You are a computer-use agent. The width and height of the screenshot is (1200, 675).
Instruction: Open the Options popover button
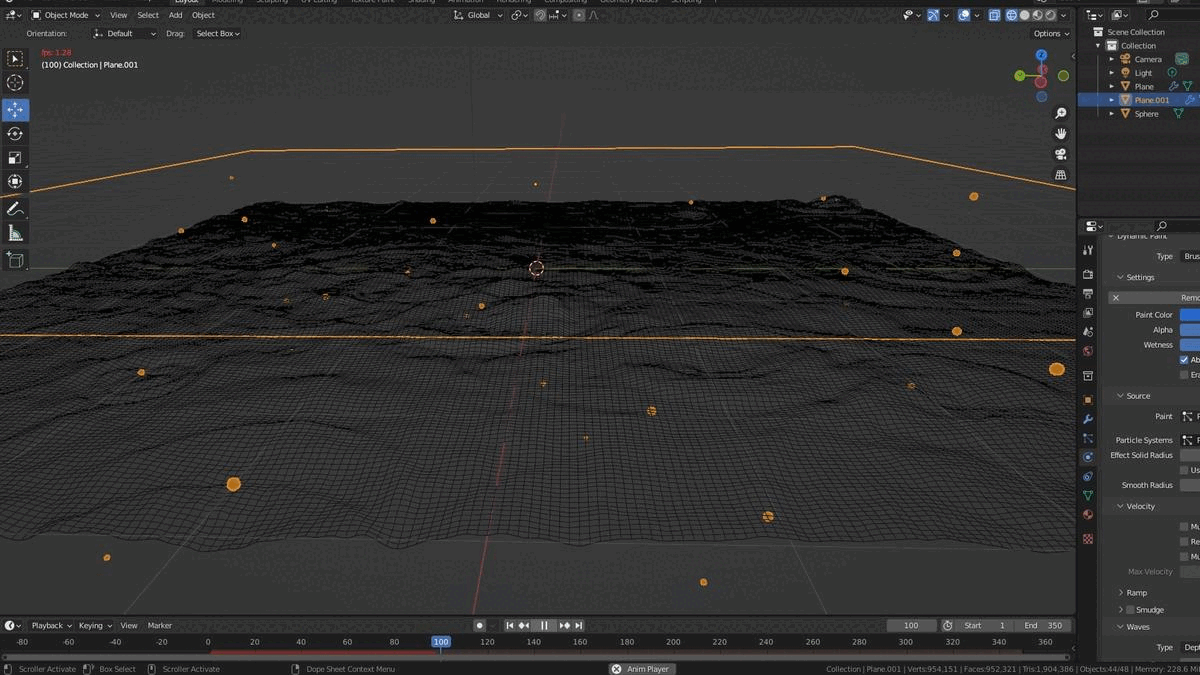coord(1050,33)
